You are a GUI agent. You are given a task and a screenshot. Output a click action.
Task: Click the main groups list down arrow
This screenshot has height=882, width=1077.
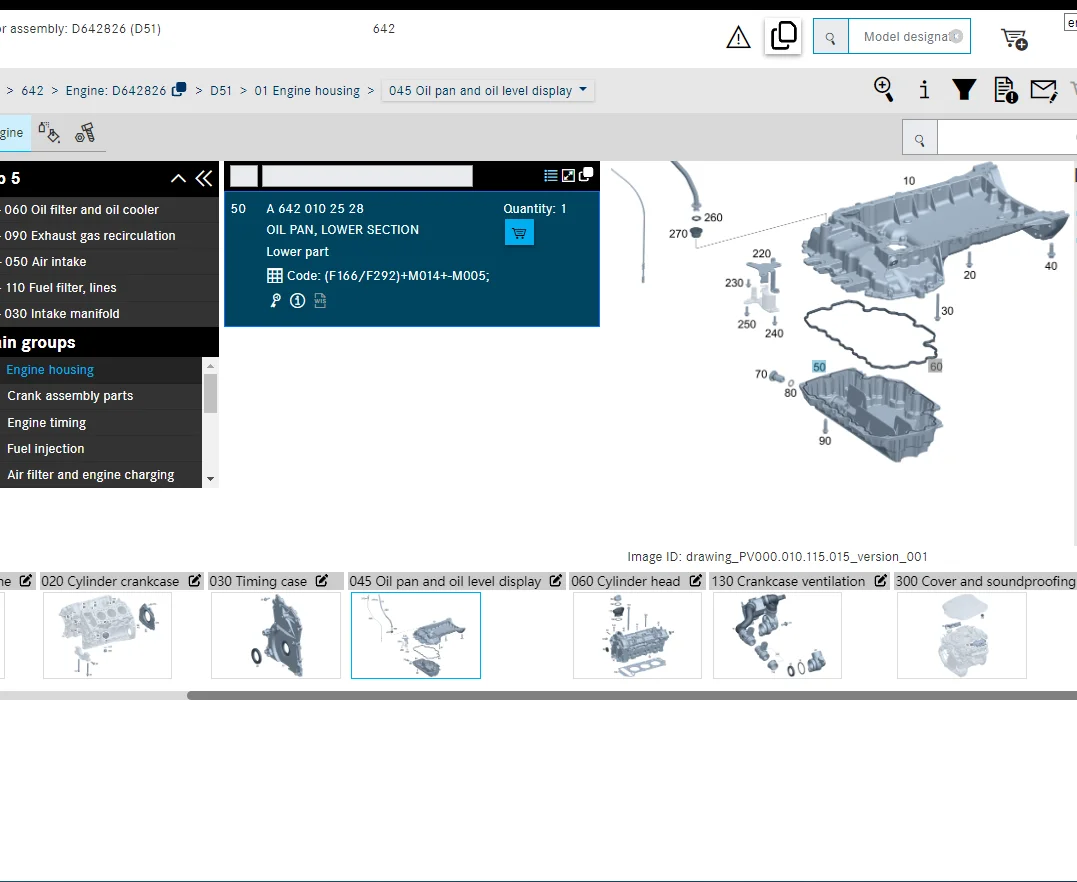pyautogui.click(x=210, y=479)
